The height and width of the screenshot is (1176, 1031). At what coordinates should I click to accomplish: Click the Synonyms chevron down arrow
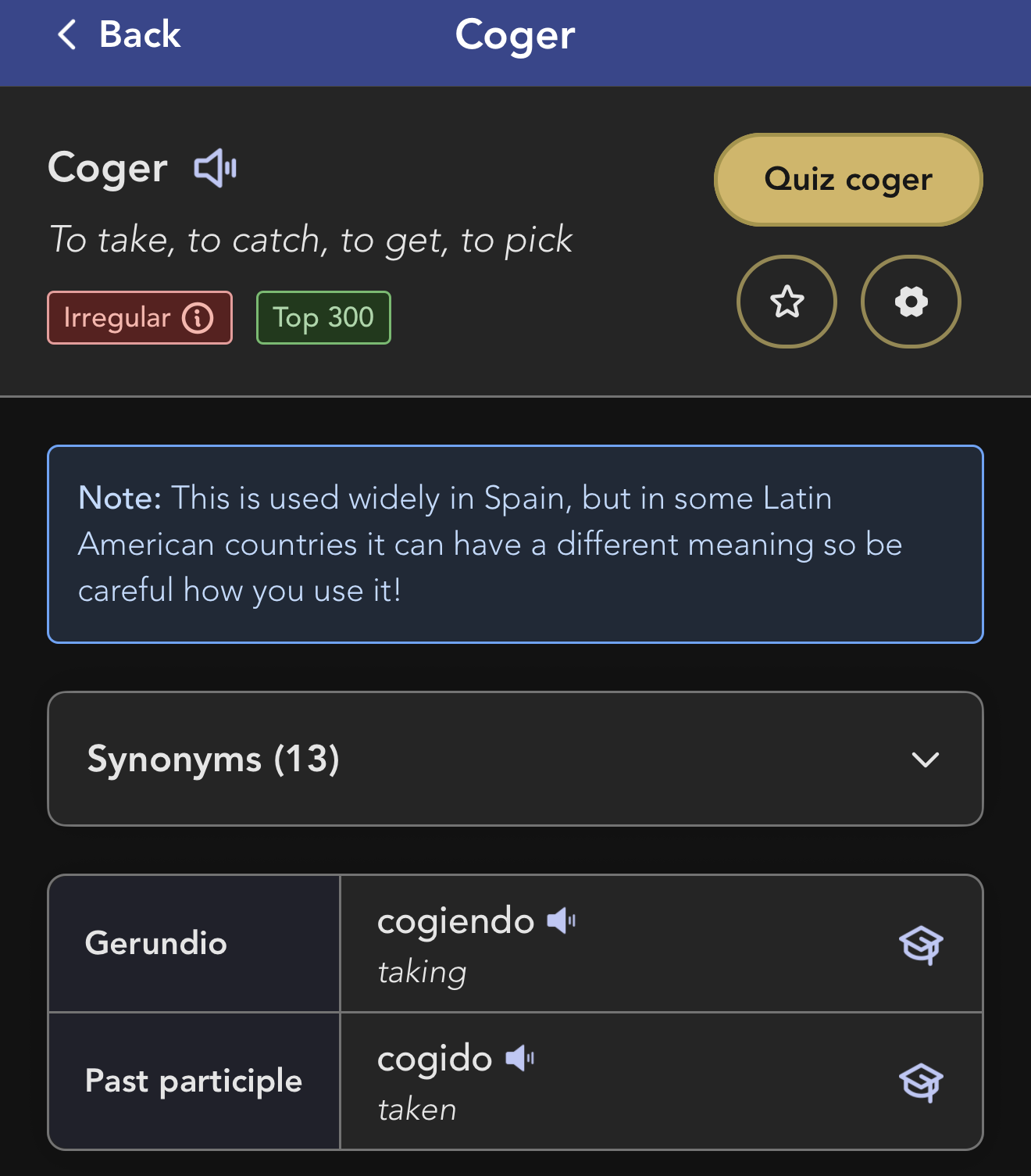coord(926,760)
